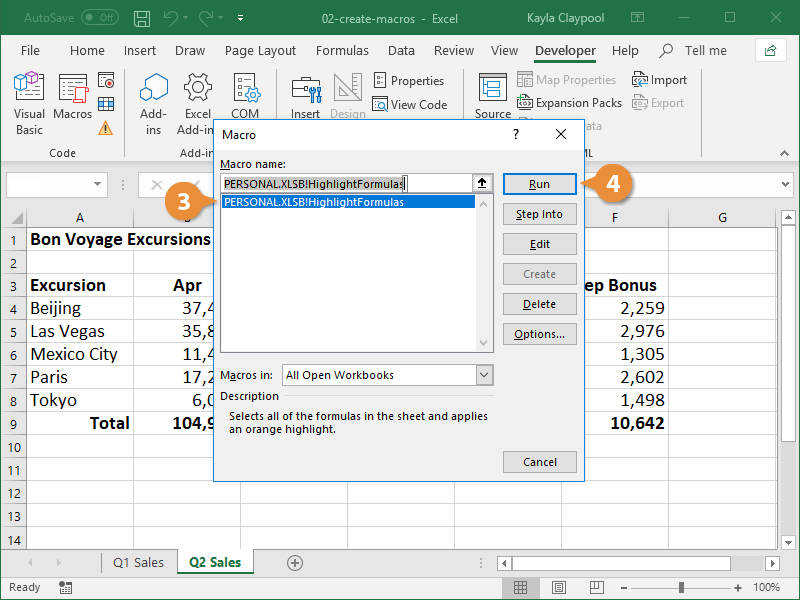This screenshot has height=600, width=800.
Task: Expand the formula bar
Action: (x=785, y=184)
